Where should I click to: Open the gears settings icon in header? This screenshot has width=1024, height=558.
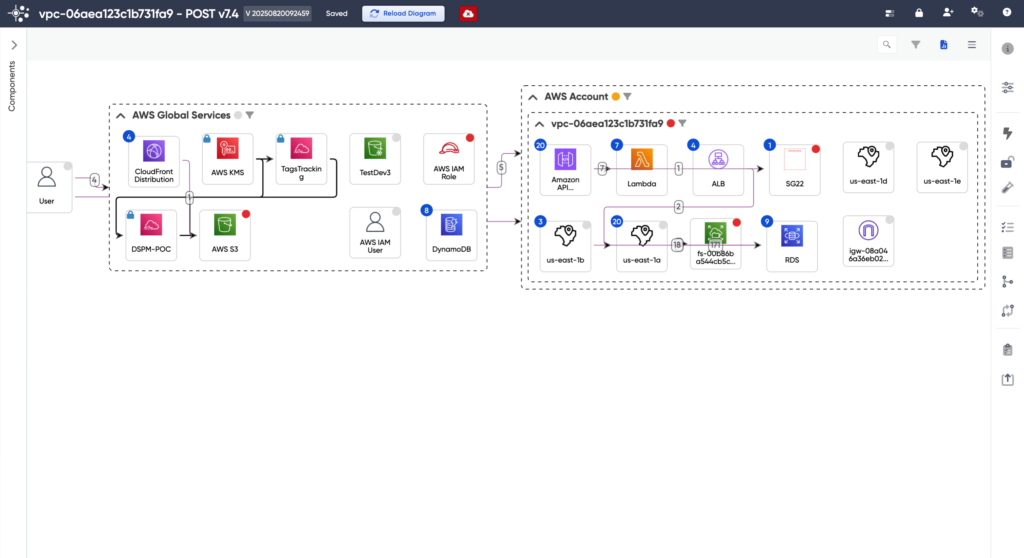pyautogui.click(x=977, y=12)
